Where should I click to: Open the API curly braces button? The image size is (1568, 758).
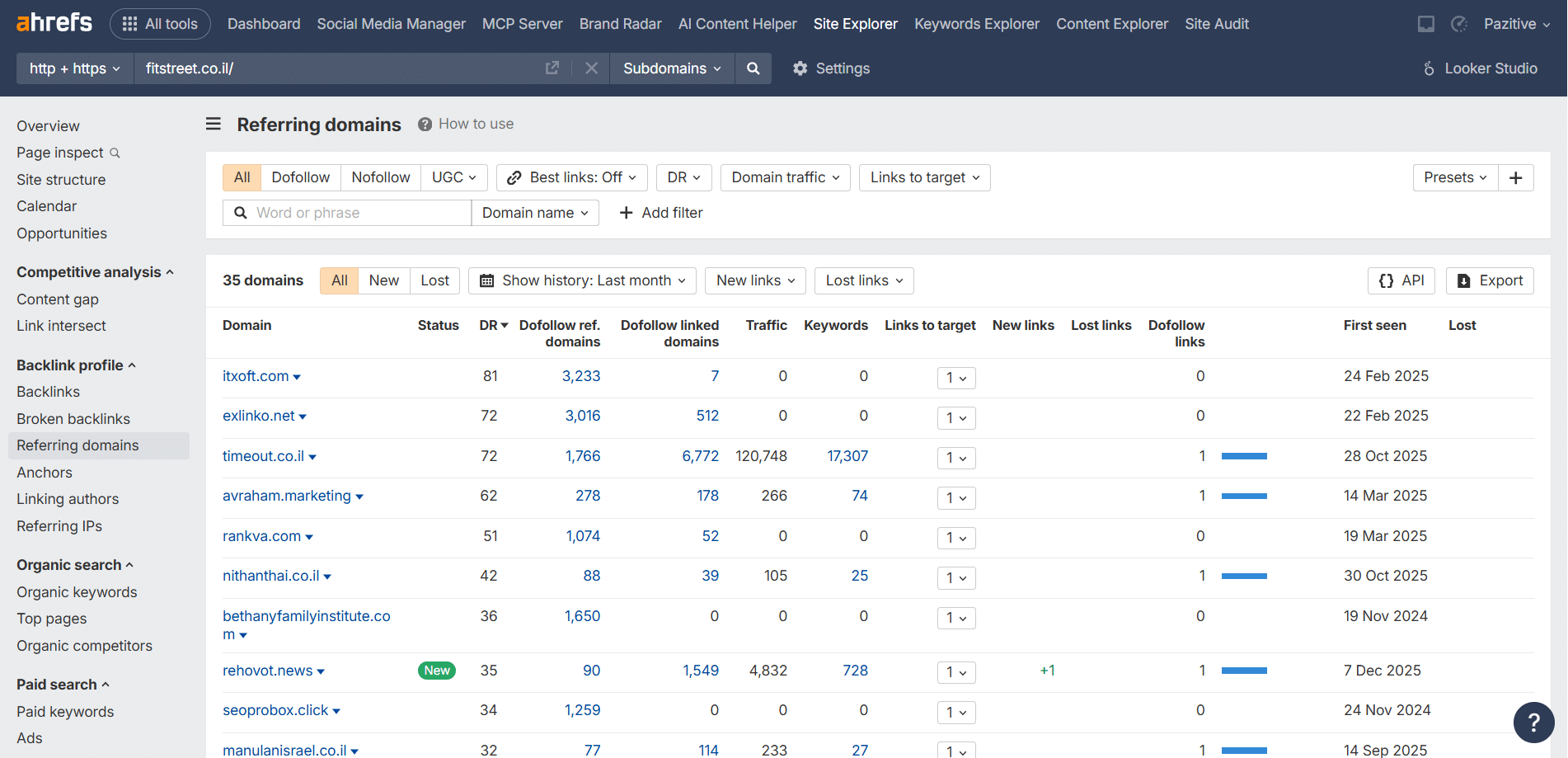[x=1401, y=280]
